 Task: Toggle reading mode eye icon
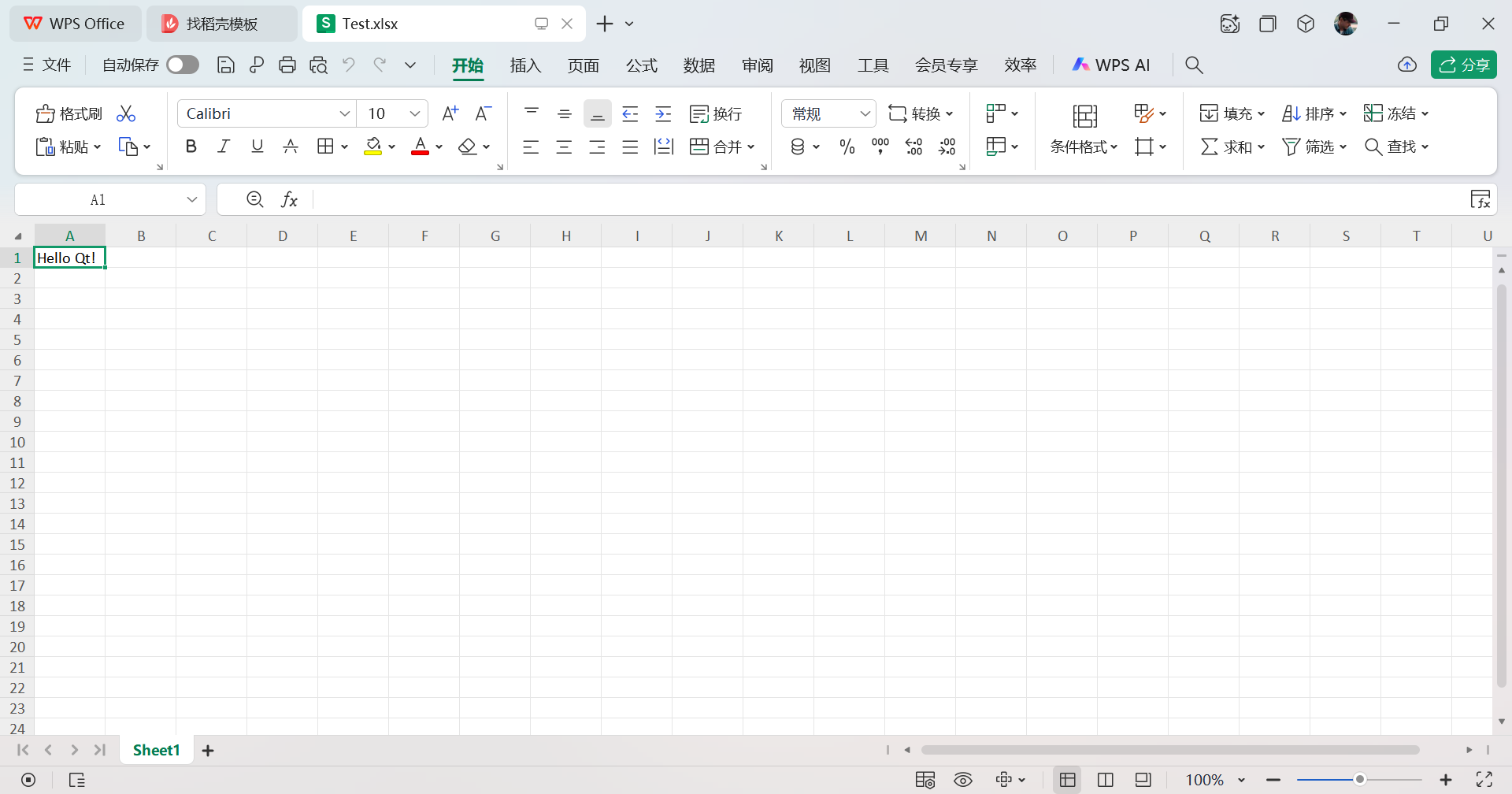pos(963,780)
